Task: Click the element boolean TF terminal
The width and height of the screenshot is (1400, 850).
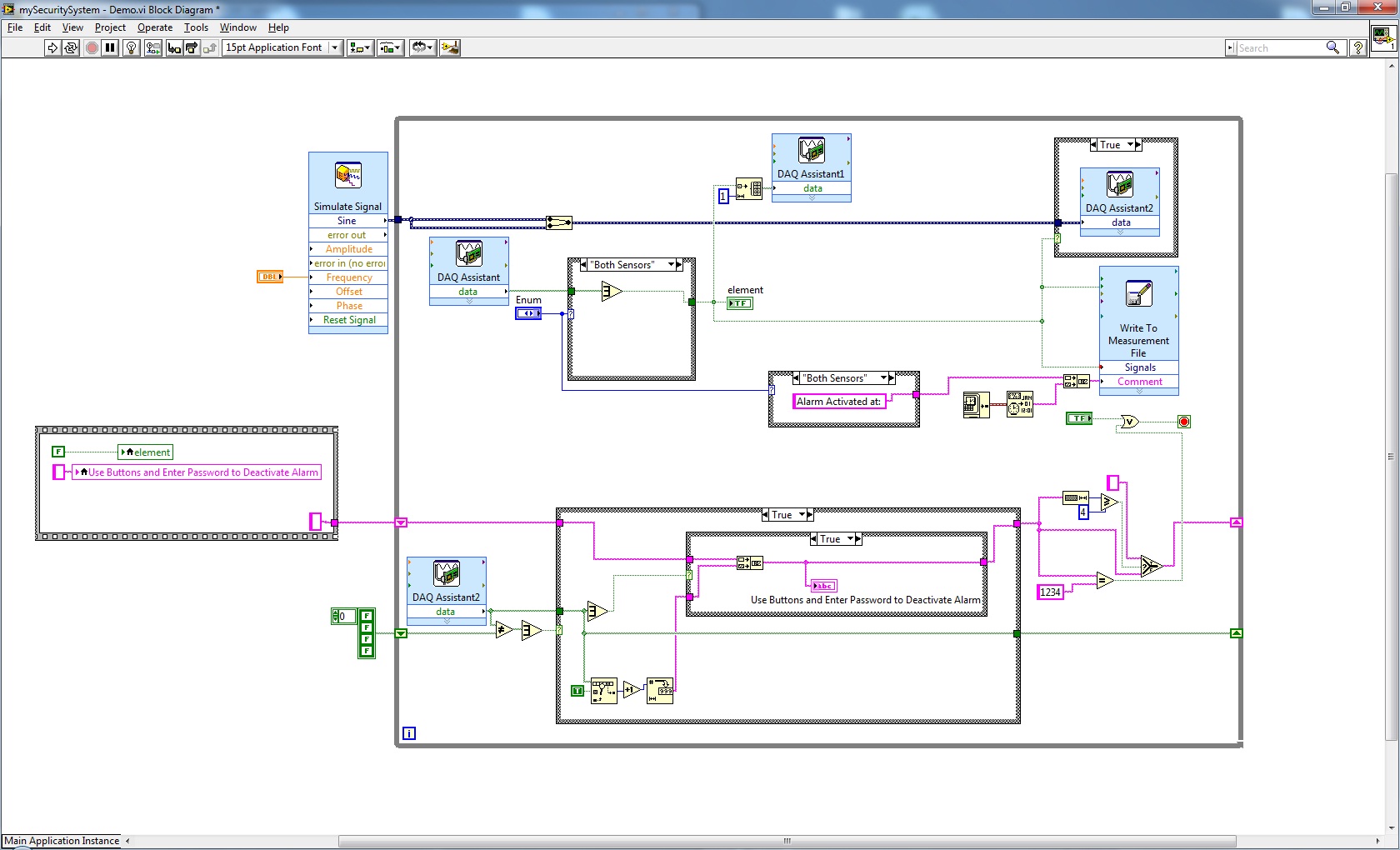Action: tap(740, 303)
